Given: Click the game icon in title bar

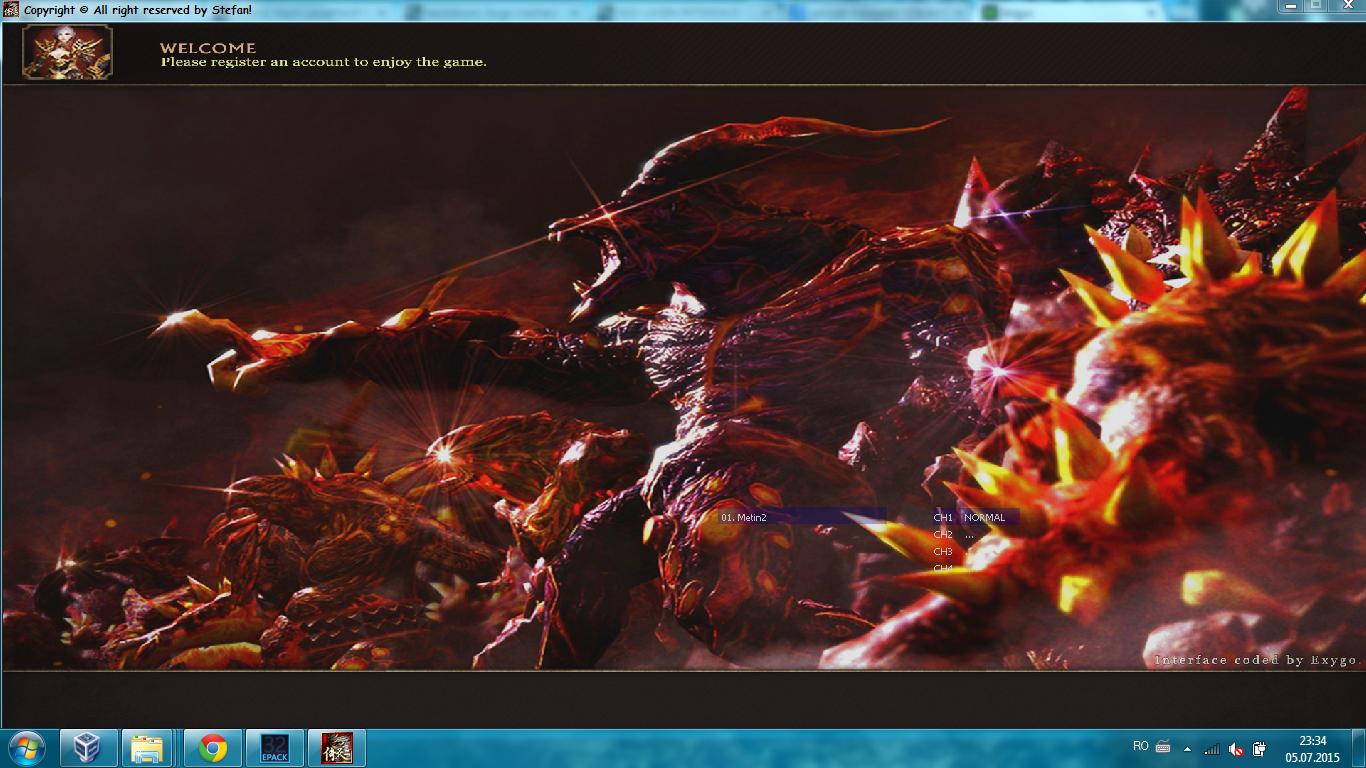Looking at the screenshot, I should (x=11, y=10).
